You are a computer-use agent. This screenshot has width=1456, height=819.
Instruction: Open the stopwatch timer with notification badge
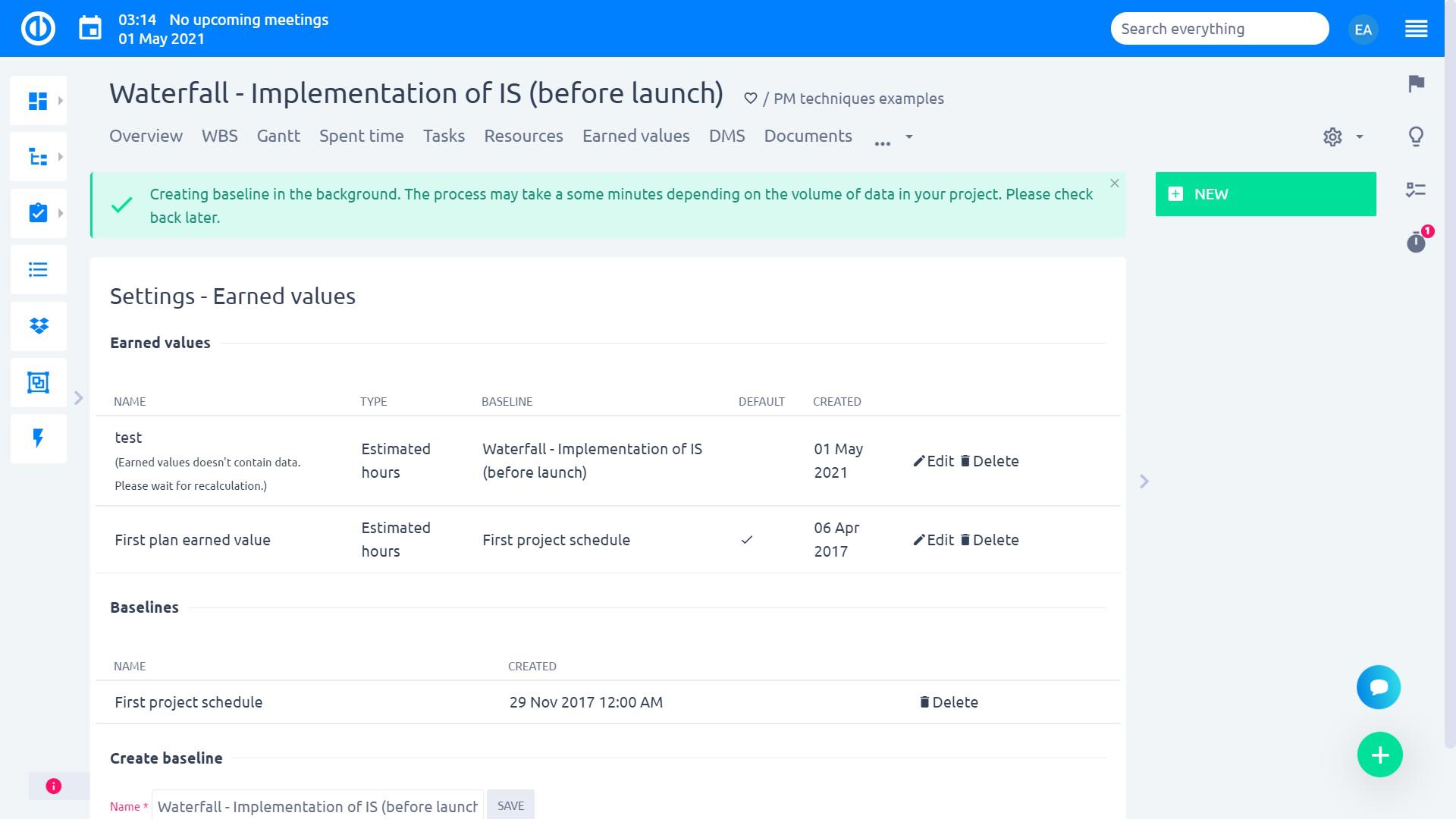click(x=1416, y=243)
